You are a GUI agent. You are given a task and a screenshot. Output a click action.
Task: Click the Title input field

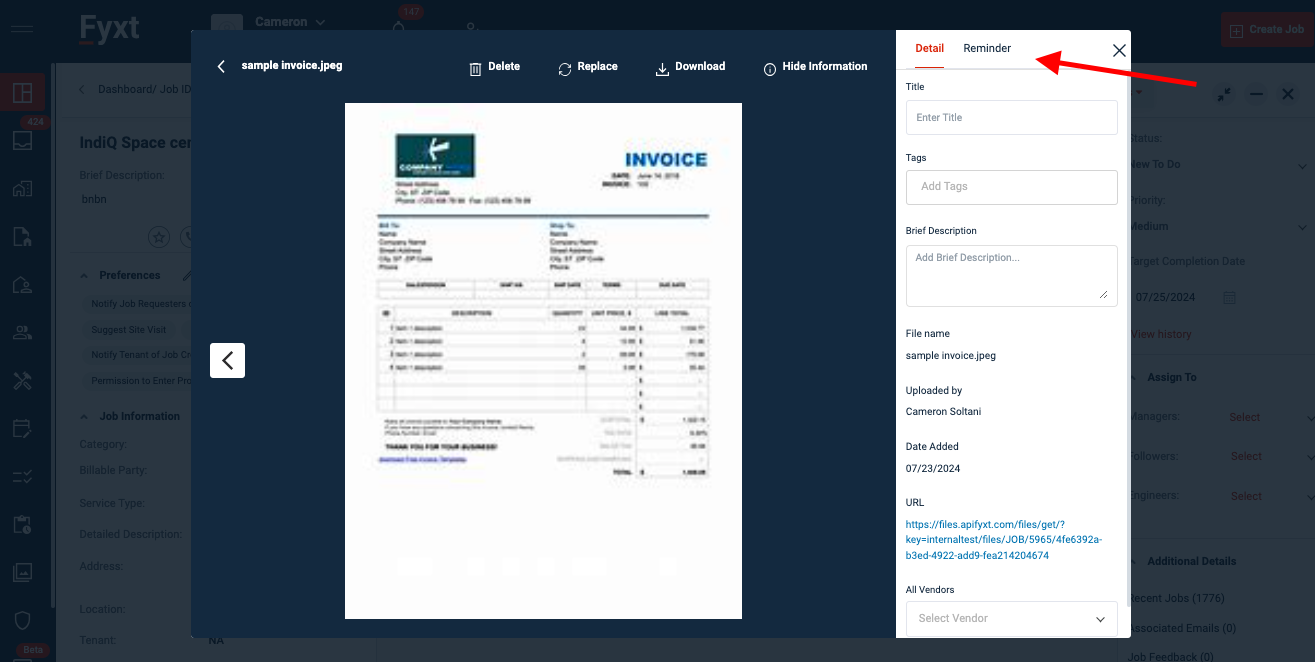tap(1011, 117)
